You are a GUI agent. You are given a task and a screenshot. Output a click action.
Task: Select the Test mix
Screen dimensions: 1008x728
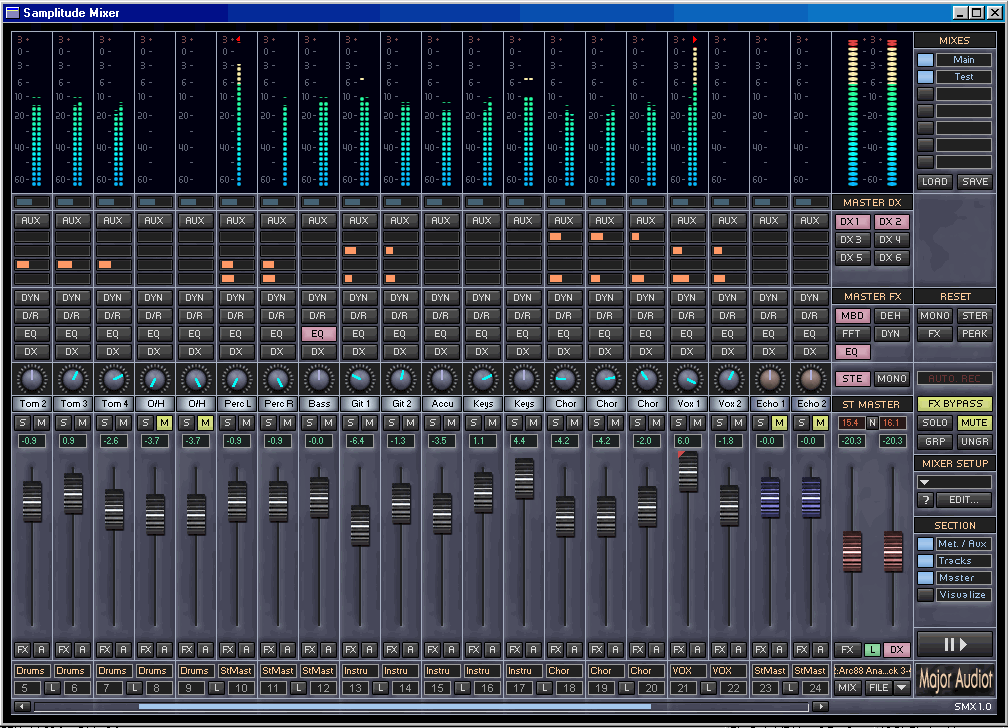963,76
